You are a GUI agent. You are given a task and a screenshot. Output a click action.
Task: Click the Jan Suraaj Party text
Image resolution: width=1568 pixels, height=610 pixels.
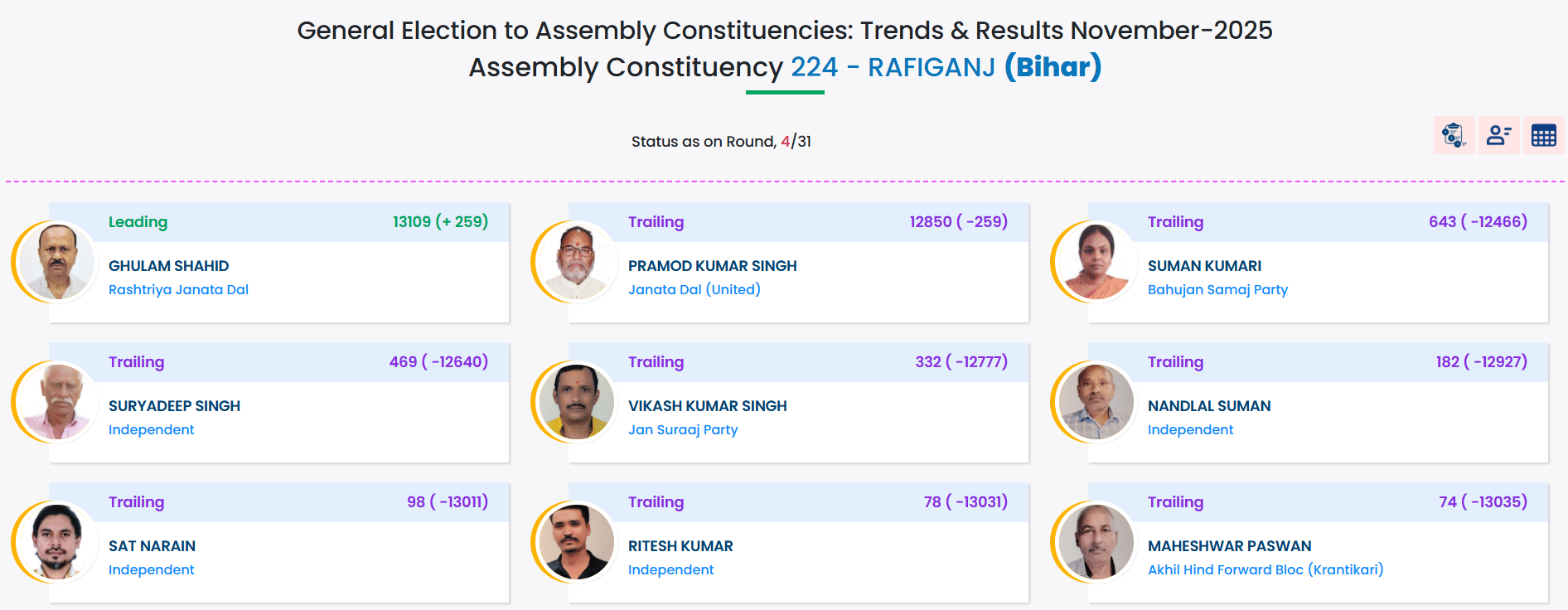tap(683, 429)
